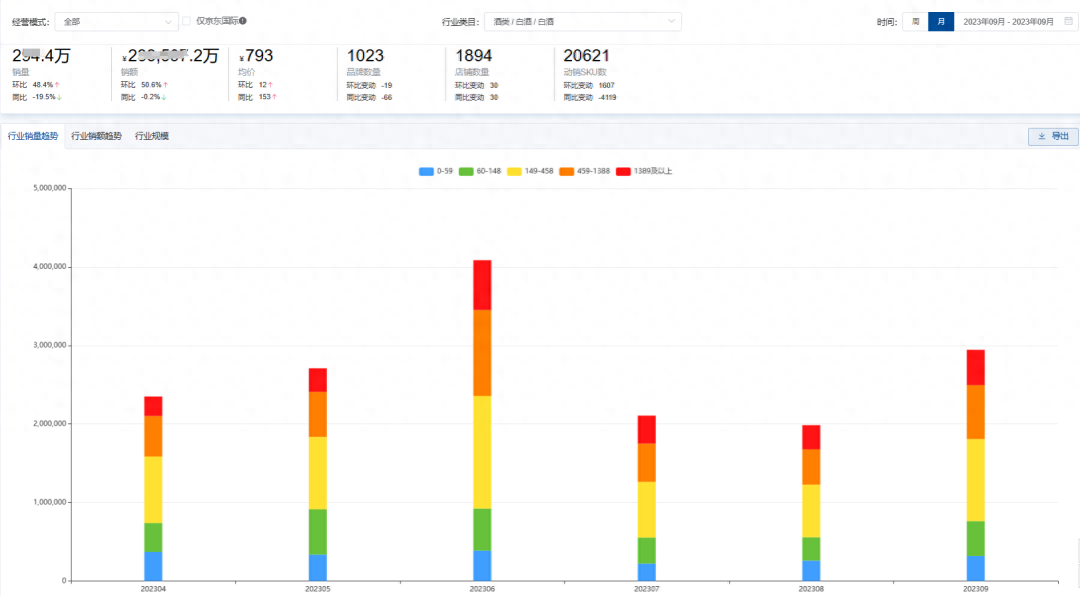The image size is (1080, 596).
Task: Click the blue segment of 202304 bar
Action: pos(153,566)
